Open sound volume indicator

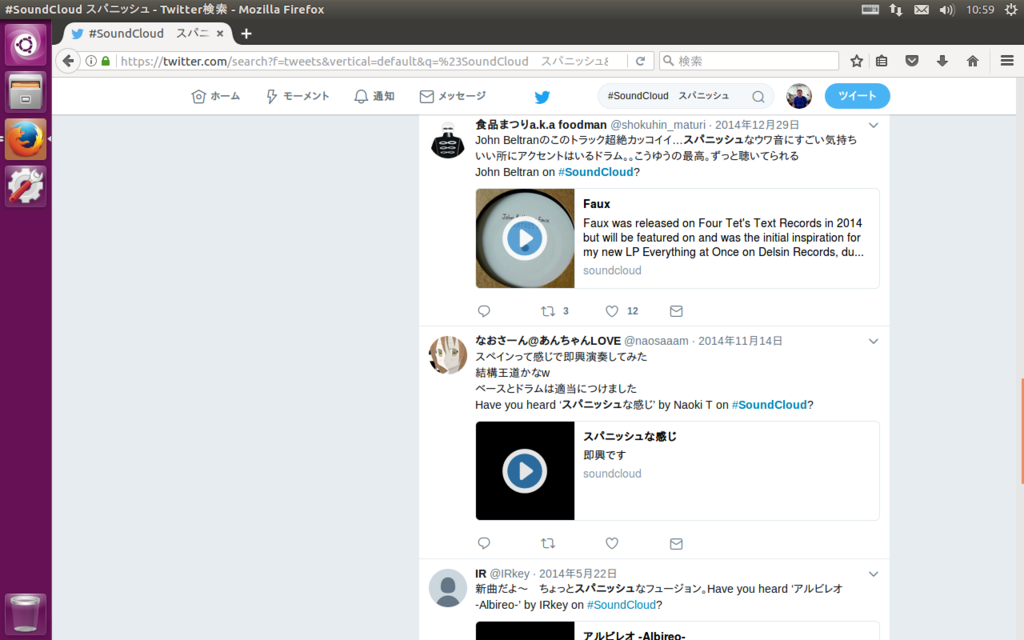click(x=946, y=10)
